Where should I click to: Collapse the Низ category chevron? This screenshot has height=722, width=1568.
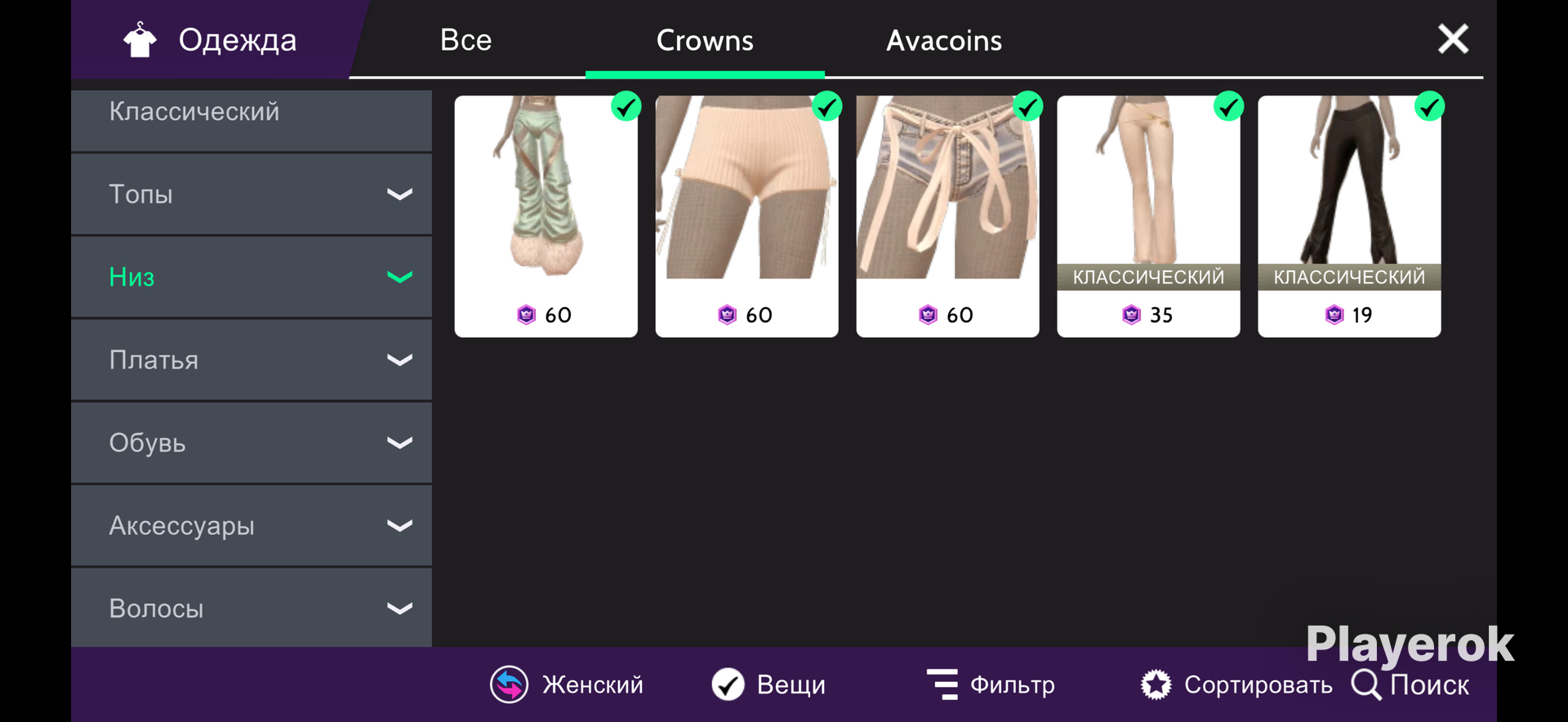tap(399, 277)
